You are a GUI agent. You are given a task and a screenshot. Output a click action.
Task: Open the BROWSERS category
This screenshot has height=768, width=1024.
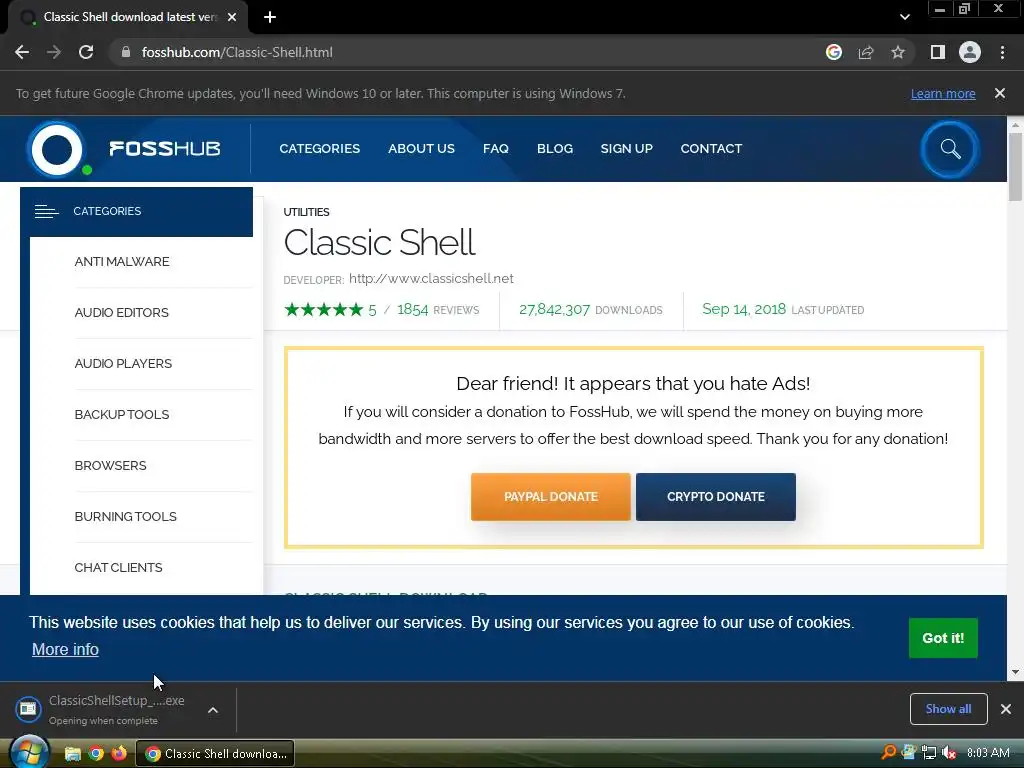[x=110, y=466]
